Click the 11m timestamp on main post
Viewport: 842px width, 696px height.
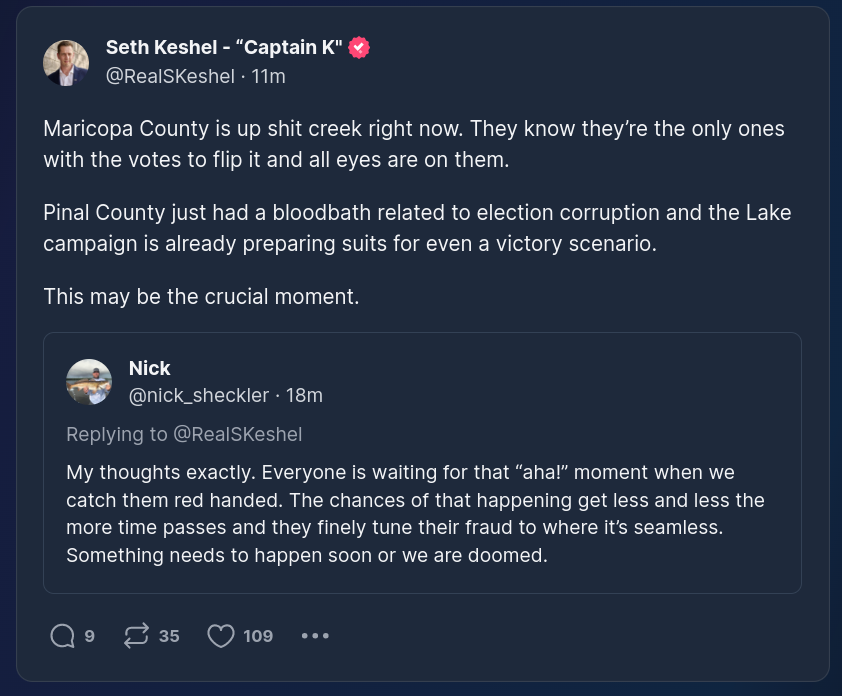[269, 76]
